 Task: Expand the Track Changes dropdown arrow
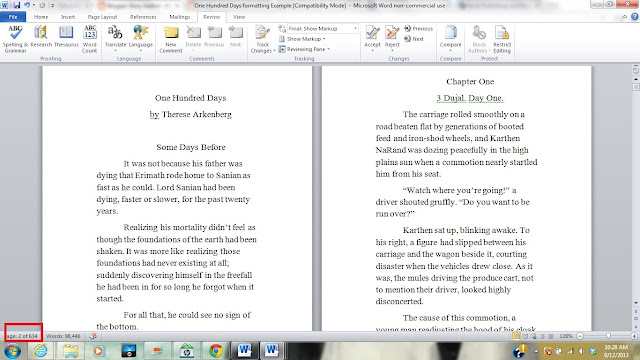[x=274, y=51]
